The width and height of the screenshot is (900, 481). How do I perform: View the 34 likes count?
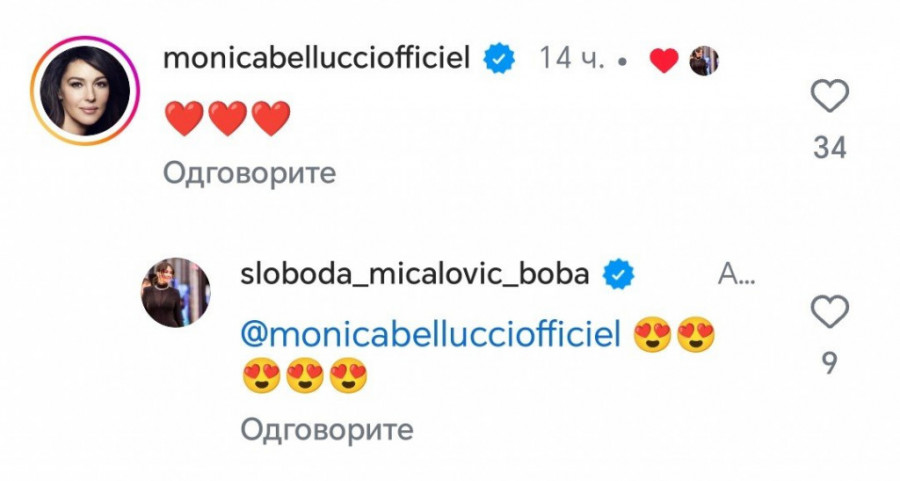point(829,149)
